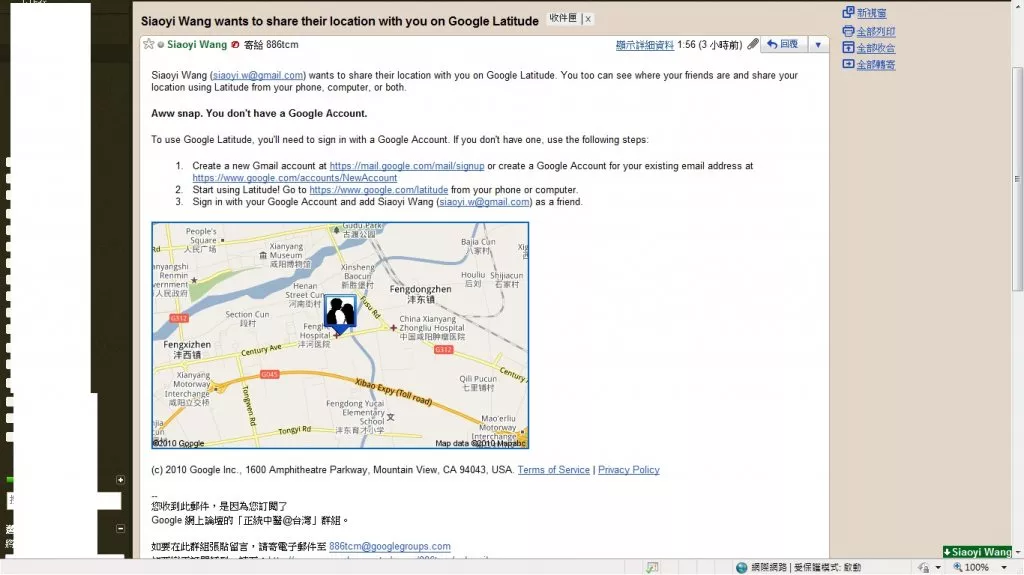Click the 新視窗 new window icon

click(848, 12)
